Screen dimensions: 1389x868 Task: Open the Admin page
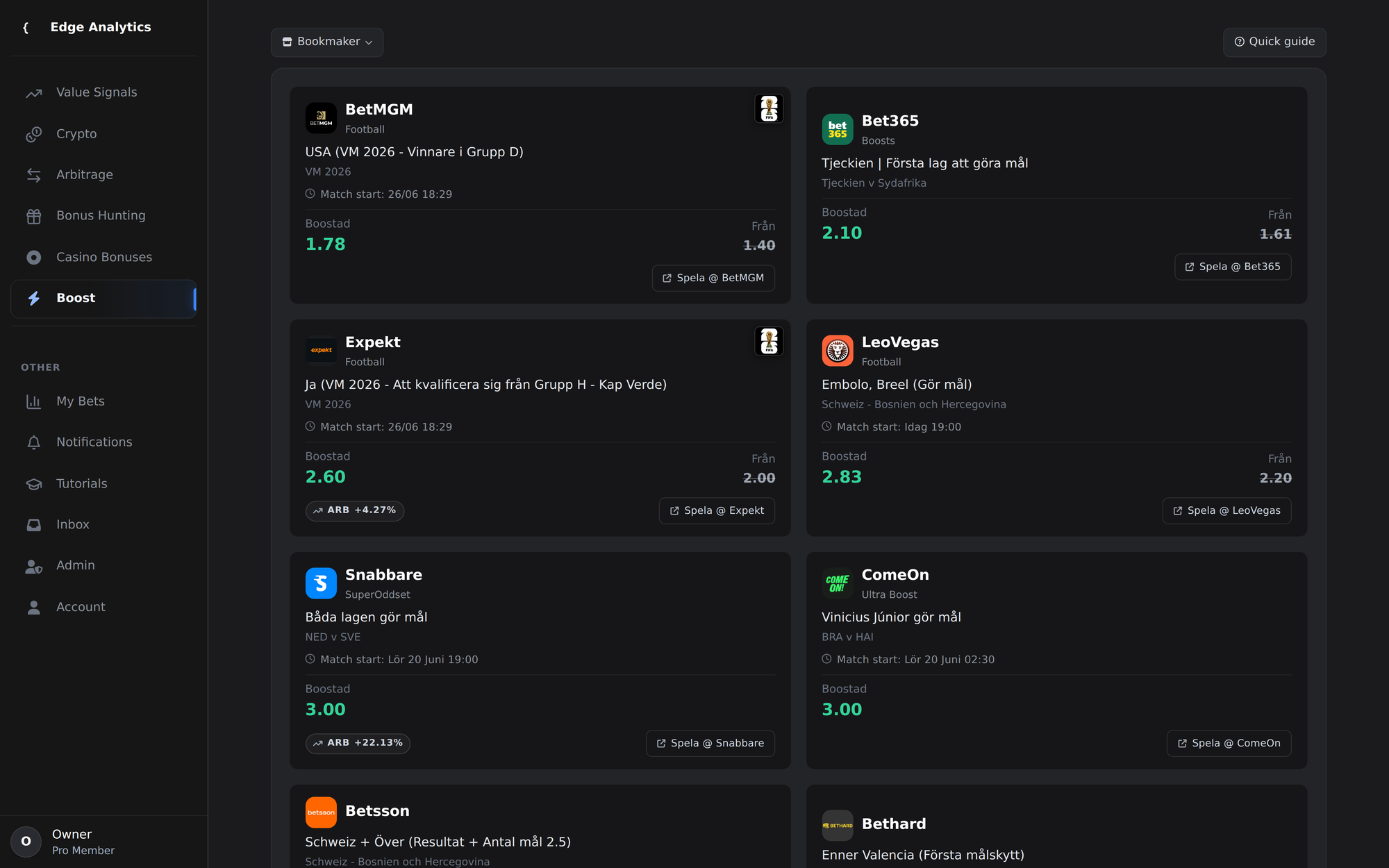pyautogui.click(x=103, y=566)
